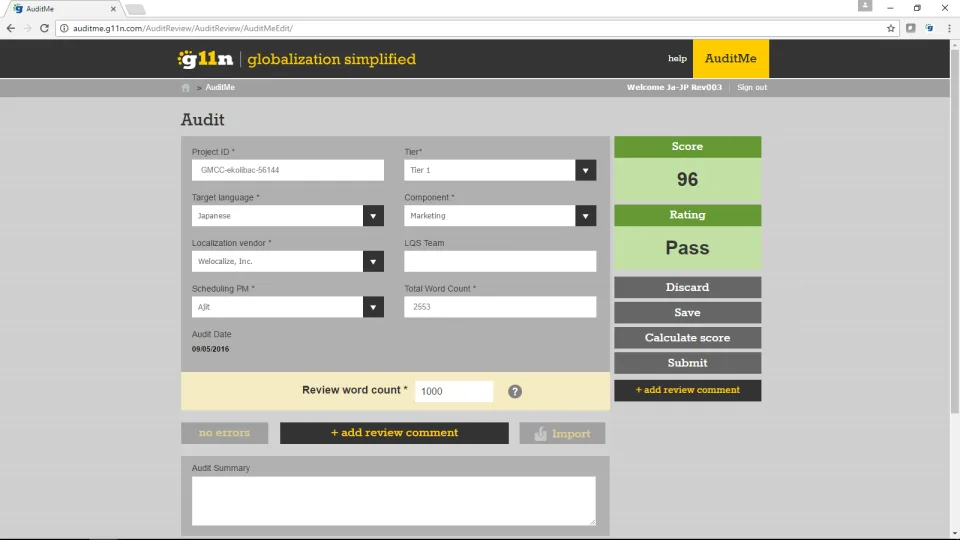Click the Pass rating text
Viewport: 960px width, 540px height.
[688, 248]
